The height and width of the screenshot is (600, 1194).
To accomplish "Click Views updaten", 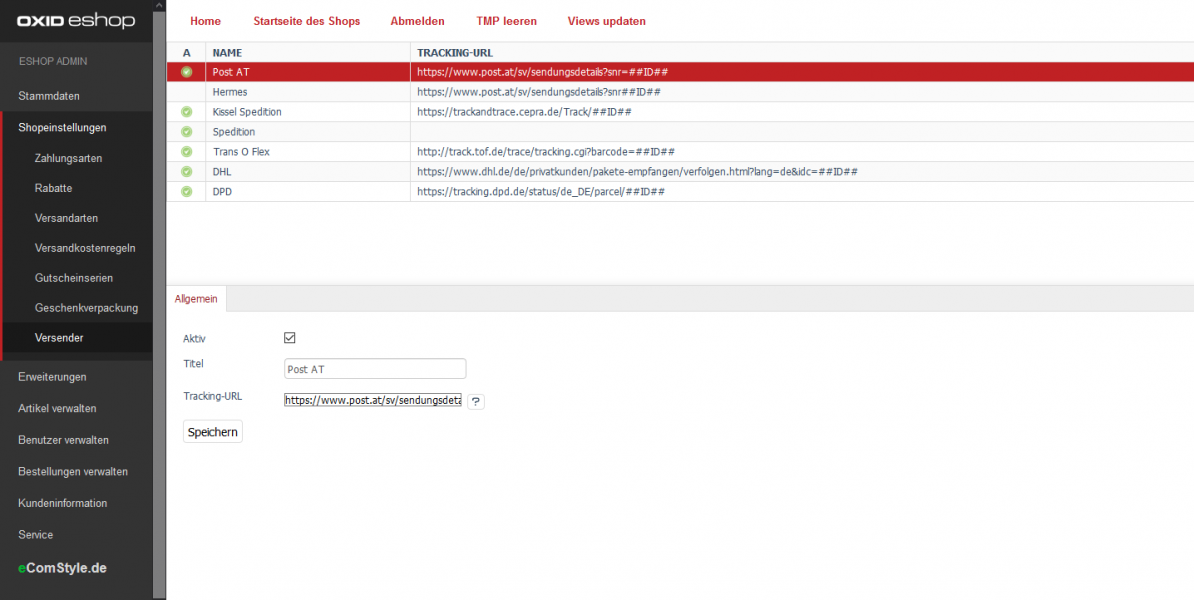I will coord(607,21).
